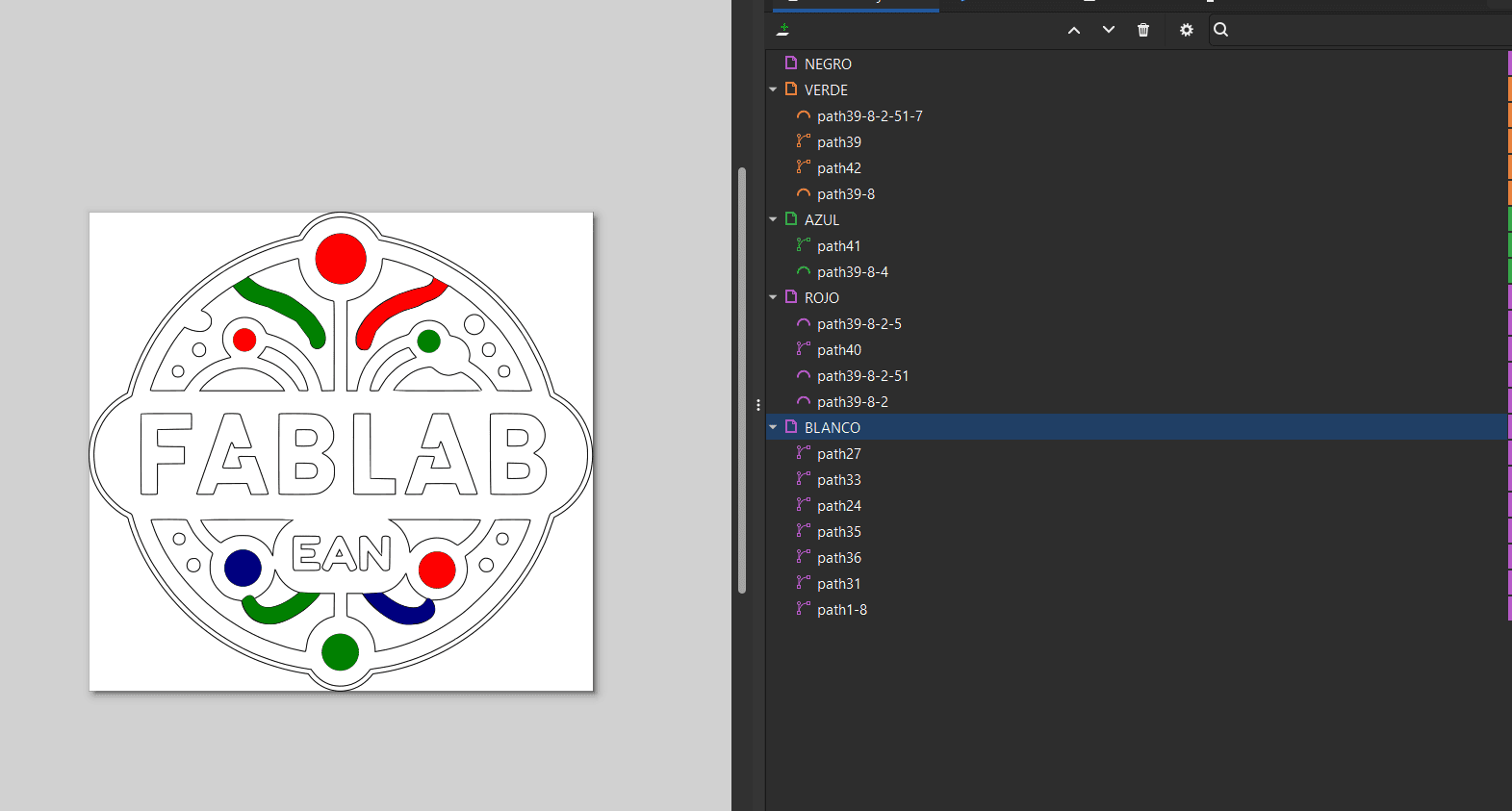Select the VERDE layer row

click(1137, 89)
